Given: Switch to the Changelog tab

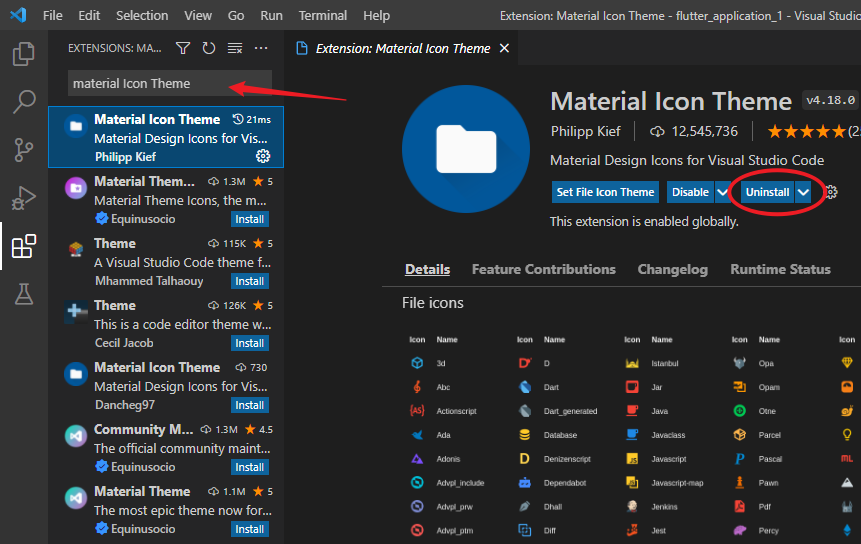Looking at the screenshot, I should coord(673,270).
